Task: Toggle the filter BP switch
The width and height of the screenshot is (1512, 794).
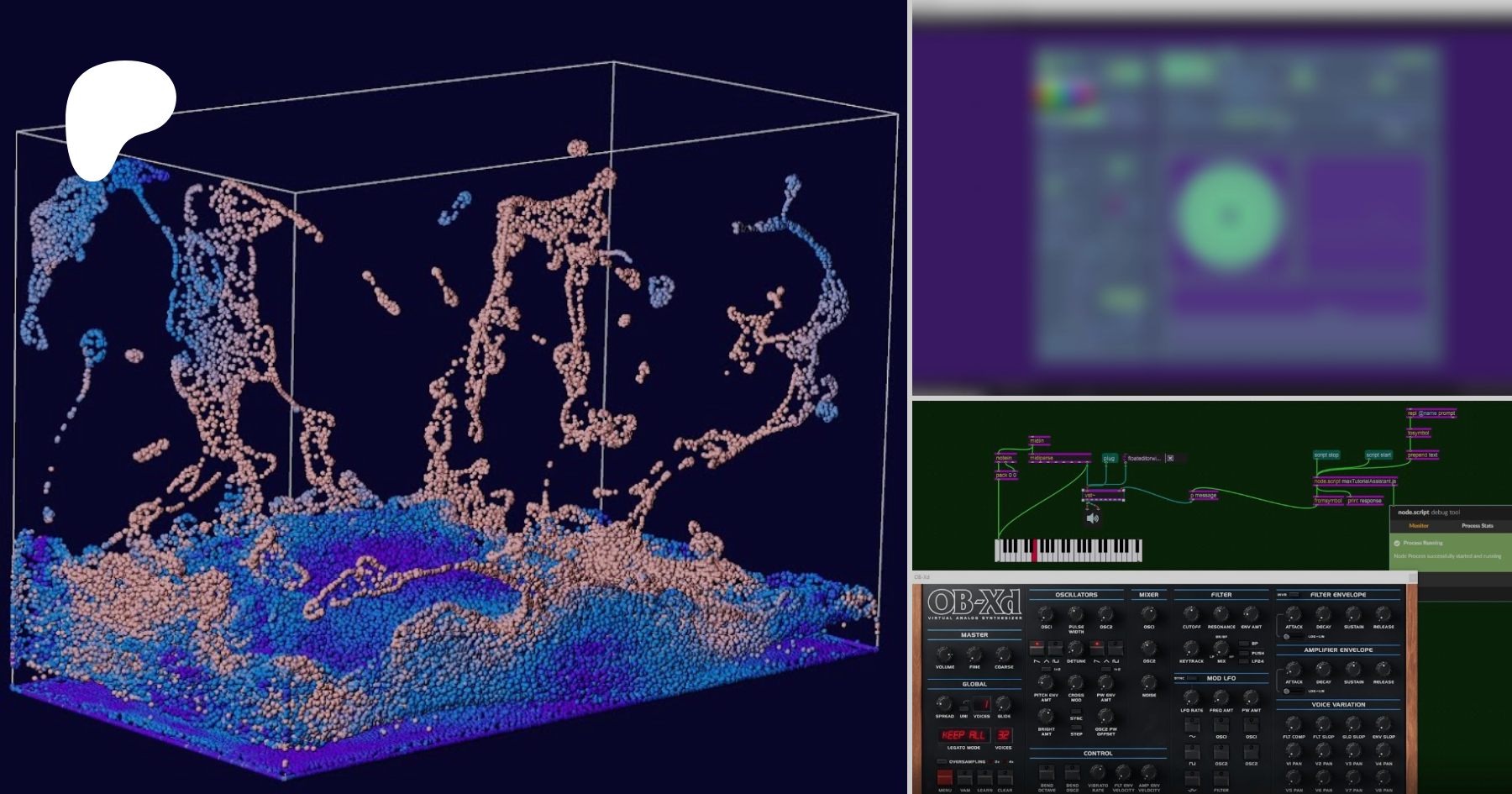Action: tap(1244, 644)
